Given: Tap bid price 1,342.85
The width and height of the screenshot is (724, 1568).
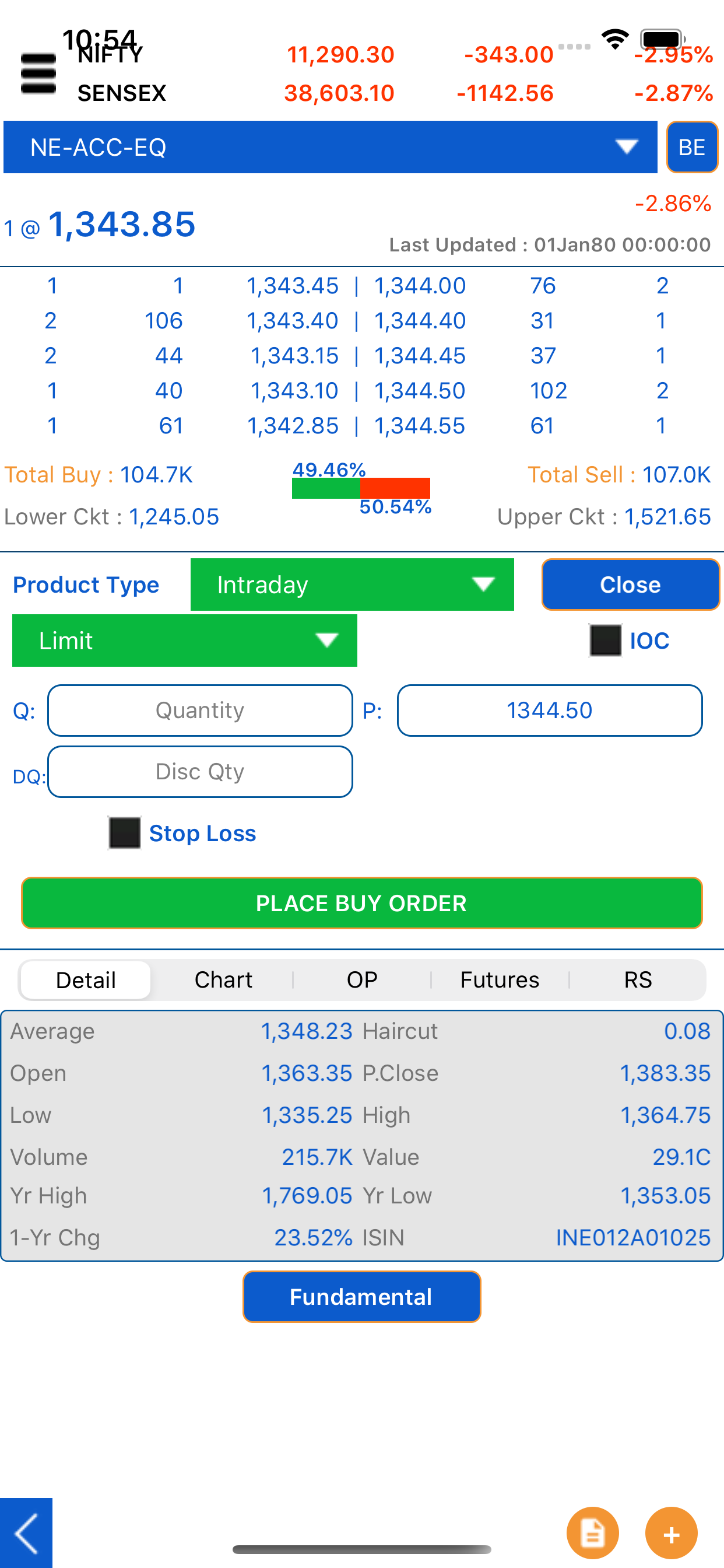Looking at the screenshot, I should (x=292, y=425).
